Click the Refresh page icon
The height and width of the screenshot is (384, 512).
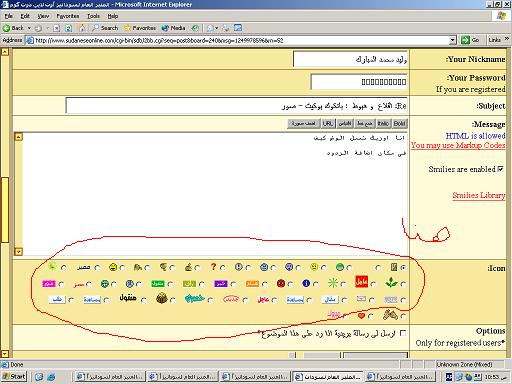(69, 28)
